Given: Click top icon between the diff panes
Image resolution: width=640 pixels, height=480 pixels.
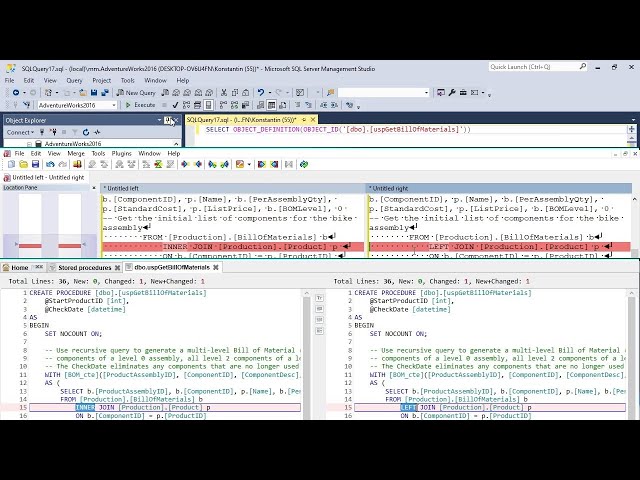Looking at the screenshot, I should pos(320,298).
